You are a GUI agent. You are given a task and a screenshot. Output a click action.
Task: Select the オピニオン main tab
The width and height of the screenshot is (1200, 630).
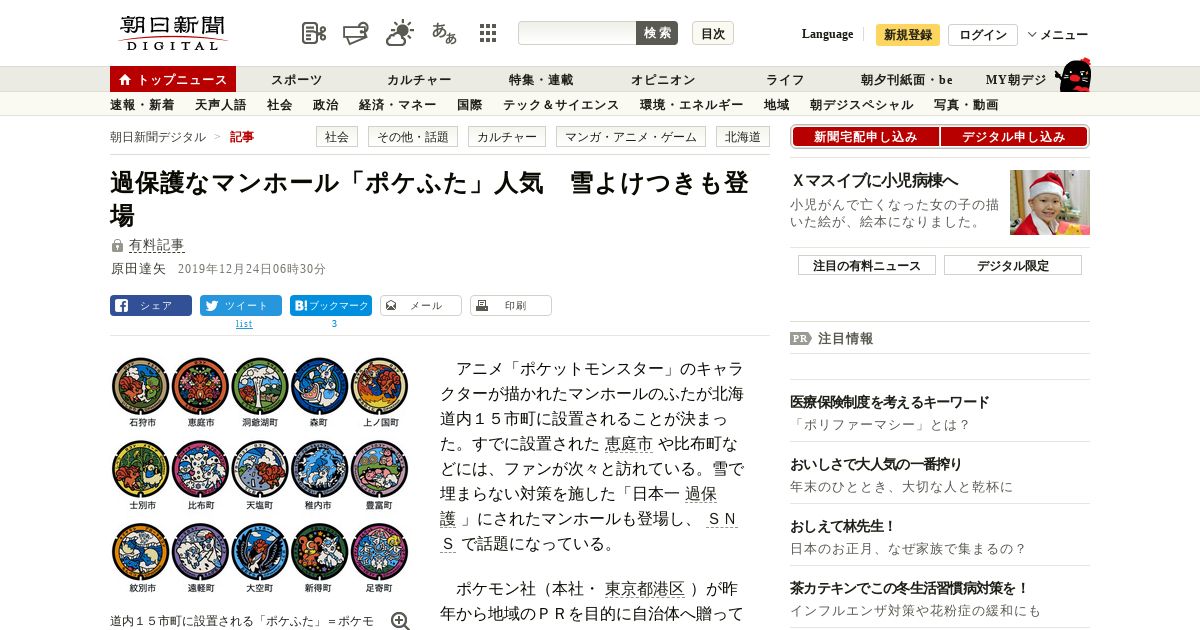tap(663, 79)
